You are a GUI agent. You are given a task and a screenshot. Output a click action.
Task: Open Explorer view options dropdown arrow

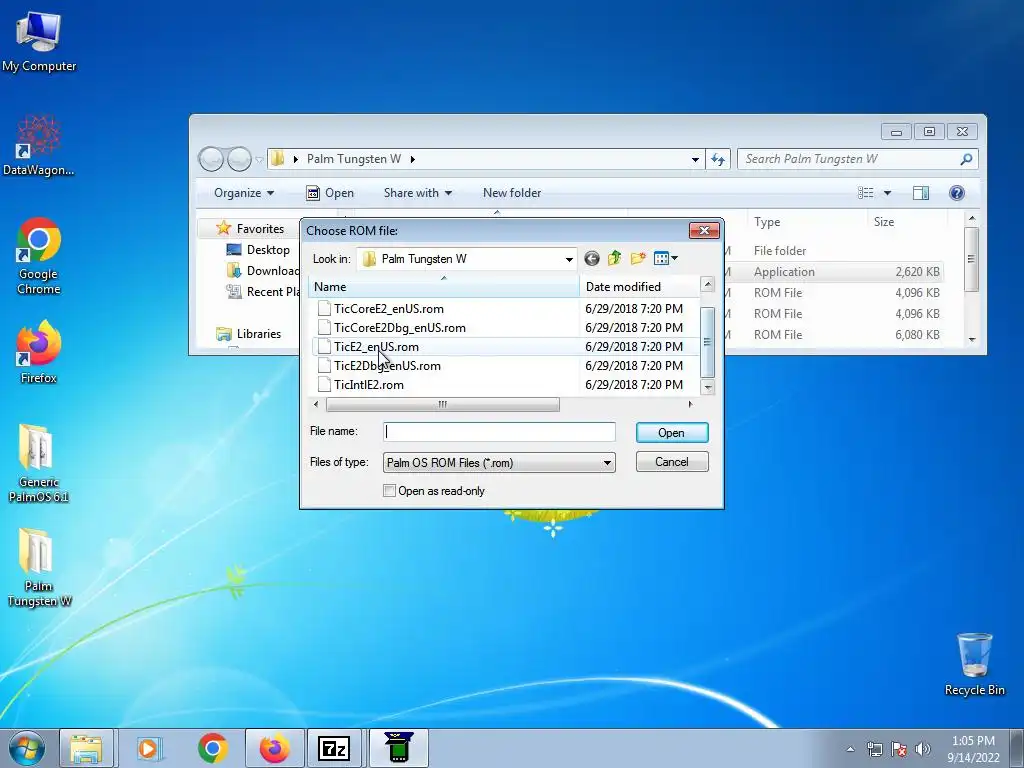(x=887, y=193)
